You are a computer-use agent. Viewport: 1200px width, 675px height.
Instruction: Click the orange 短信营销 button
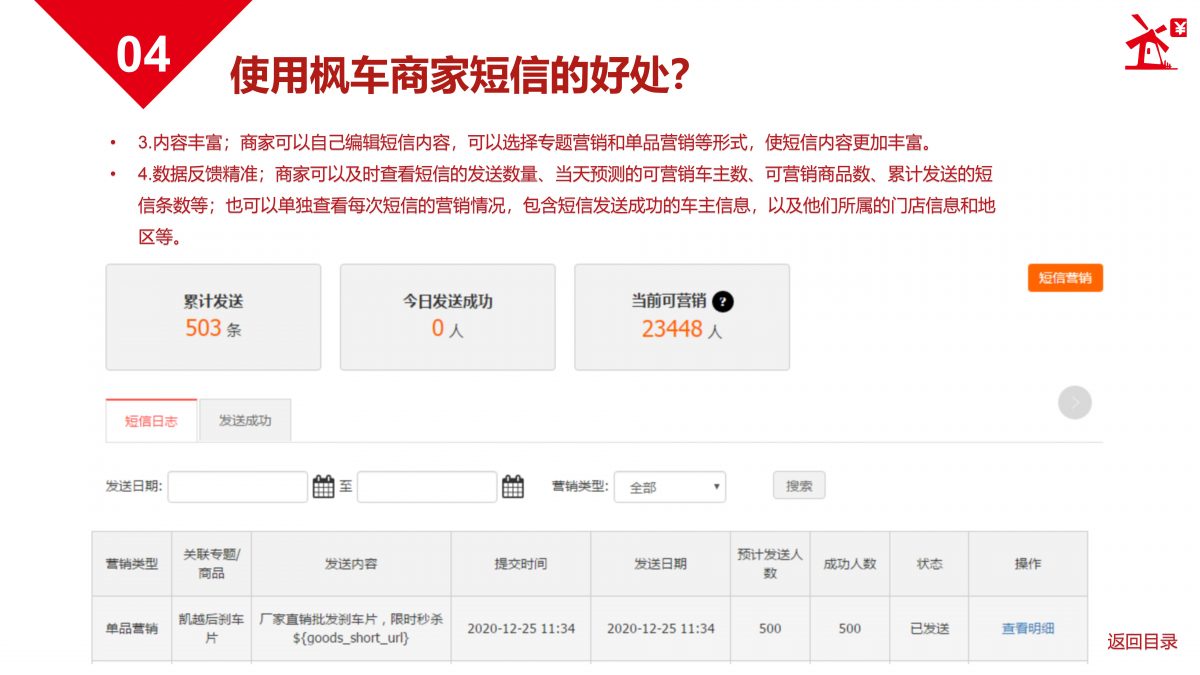click(1065, 278)
